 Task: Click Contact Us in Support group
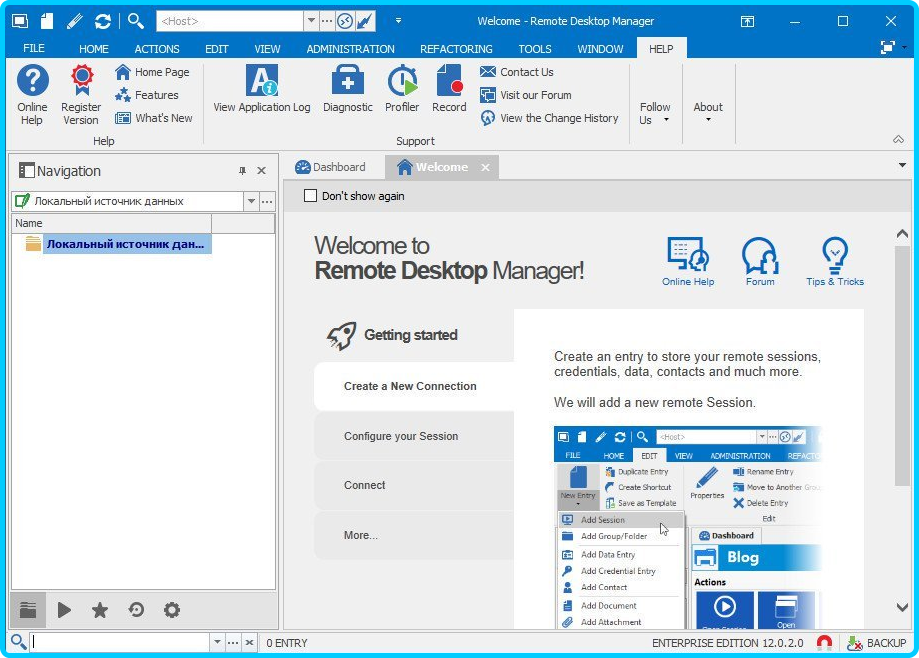516,72
